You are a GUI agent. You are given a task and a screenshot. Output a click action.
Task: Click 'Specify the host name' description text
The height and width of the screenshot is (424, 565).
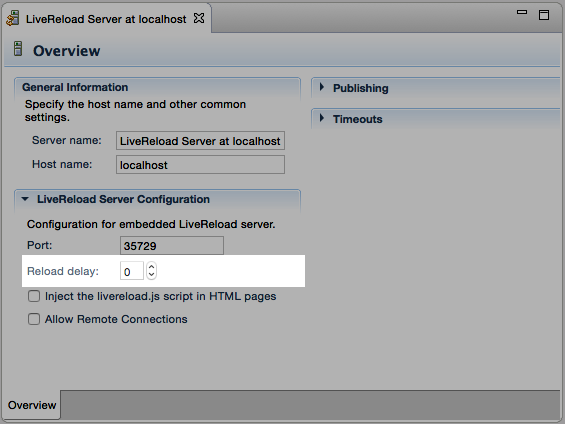coord(135,111)
